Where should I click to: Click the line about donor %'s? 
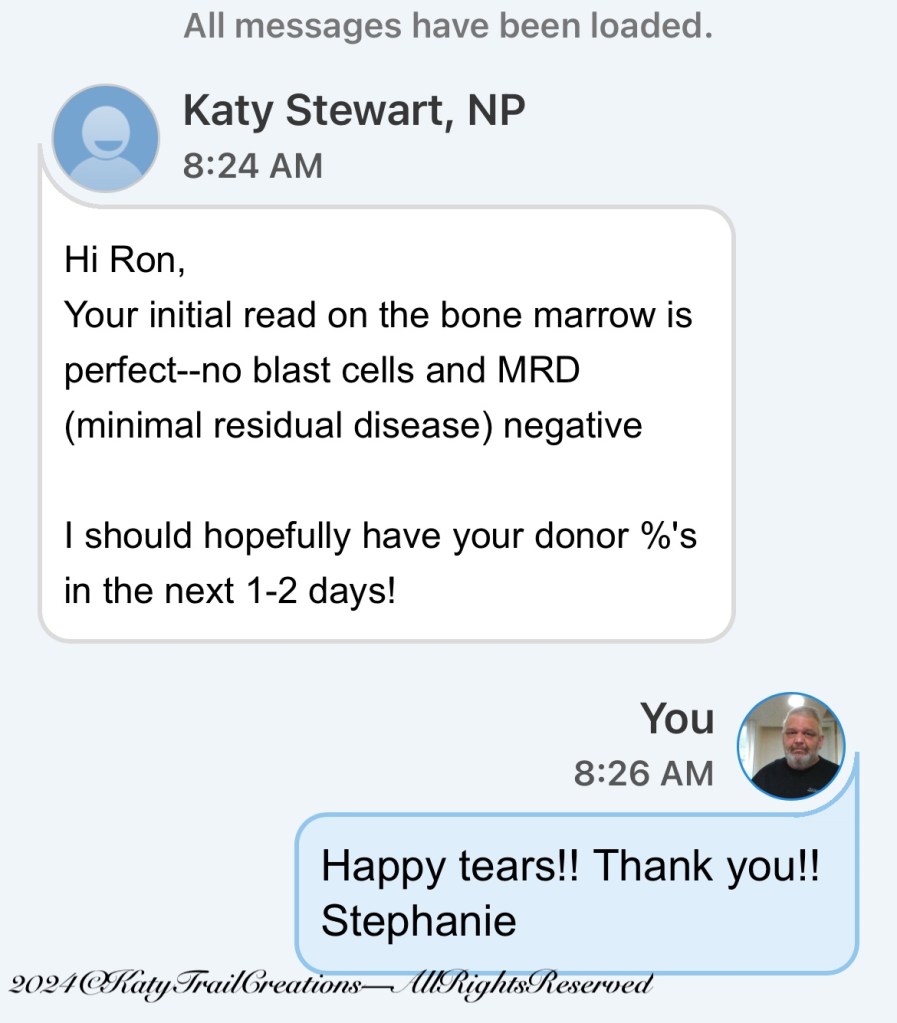[380, 536]
